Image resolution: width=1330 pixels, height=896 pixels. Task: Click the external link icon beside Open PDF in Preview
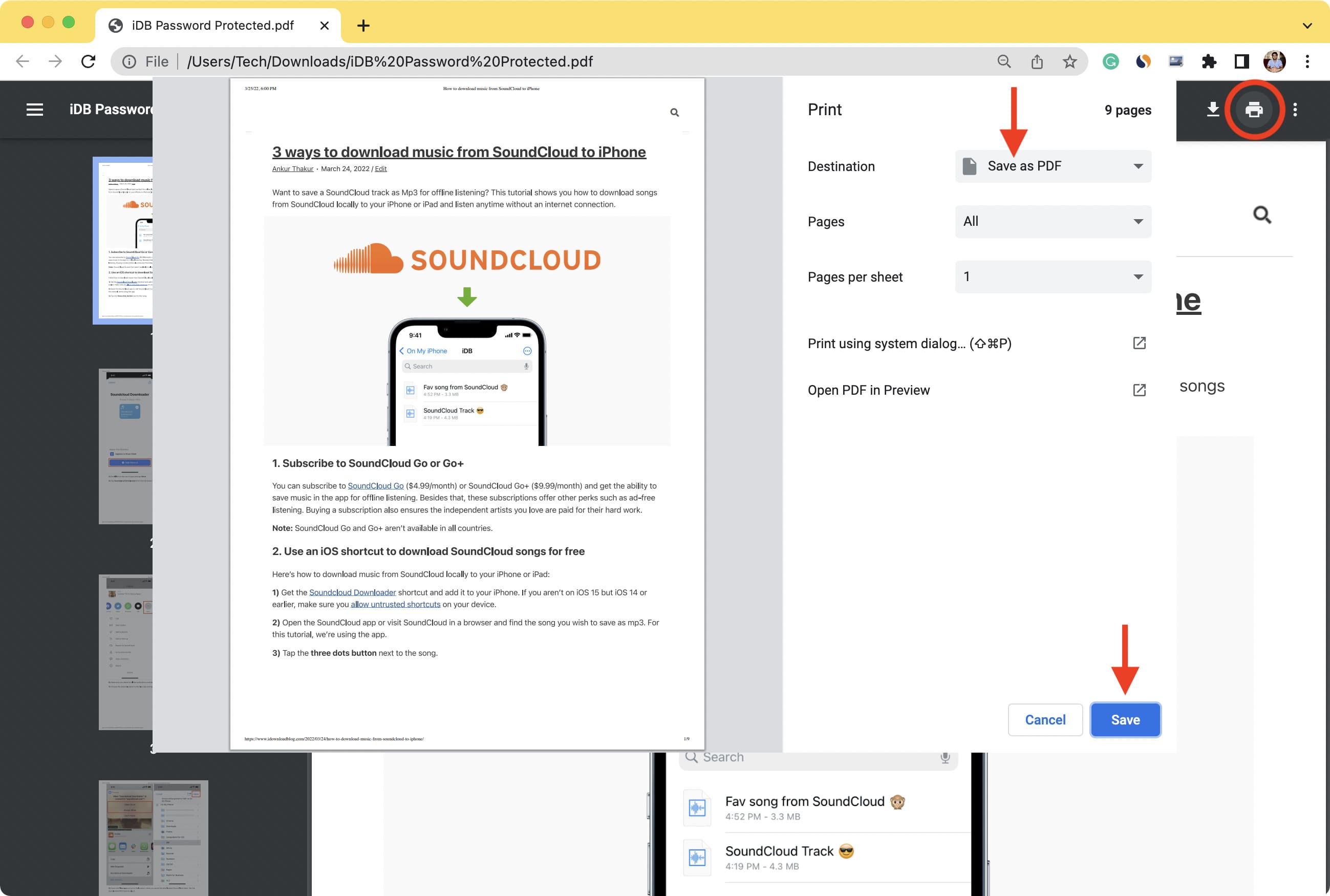coord(1139,390)
